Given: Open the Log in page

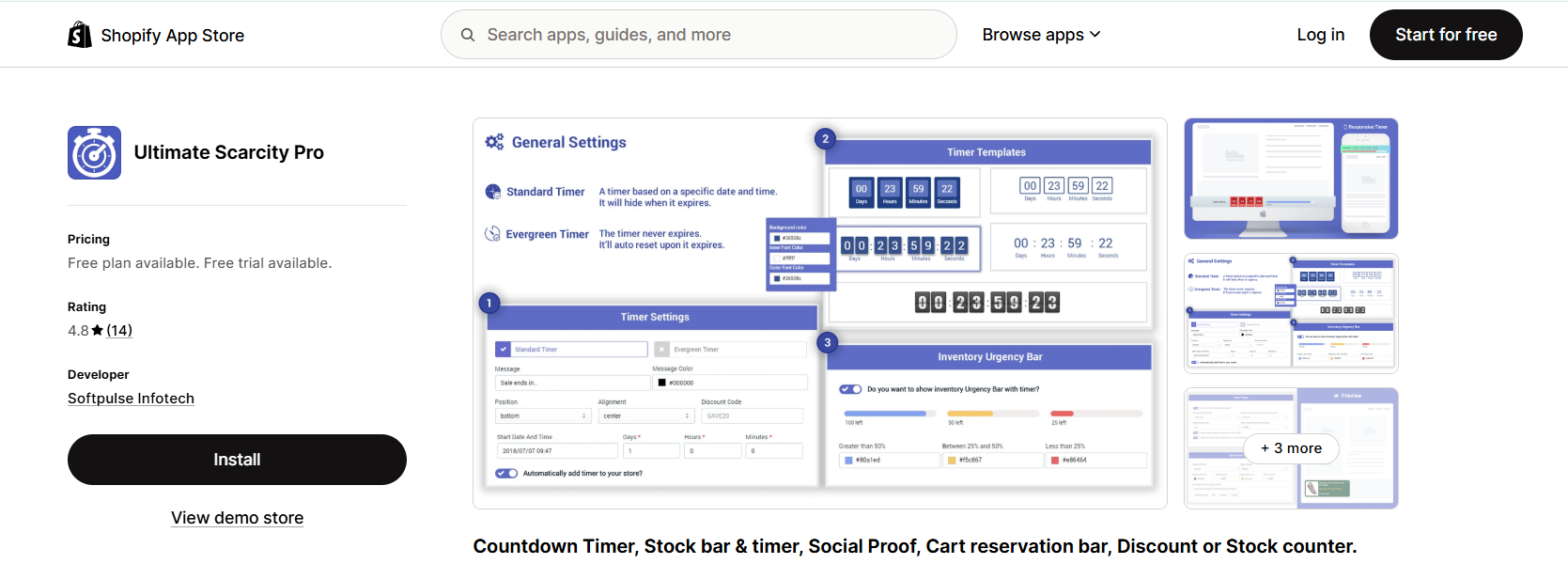Looking at the screenshot, I should [x=1320, y=35].
